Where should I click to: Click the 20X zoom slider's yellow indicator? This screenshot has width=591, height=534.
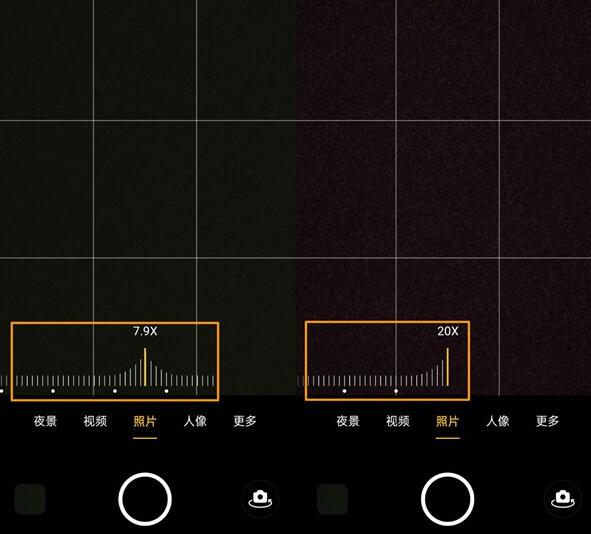[x=447, y=367]
